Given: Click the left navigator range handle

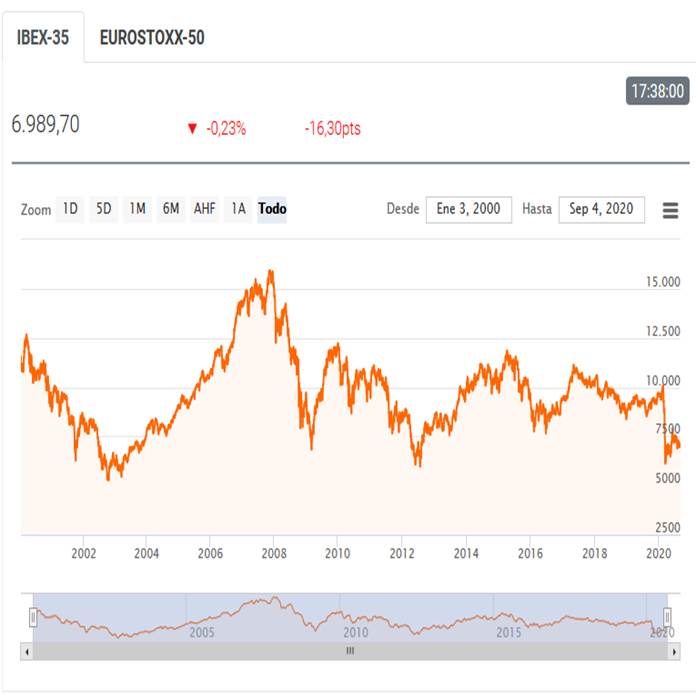Looking at the screenshot, I should pyautogui.click(x=33, y=618).
